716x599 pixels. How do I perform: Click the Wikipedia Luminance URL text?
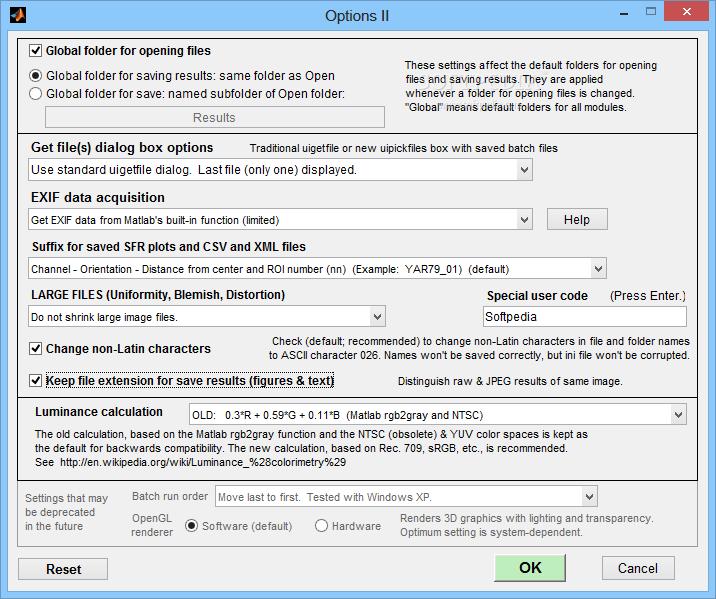203,462
